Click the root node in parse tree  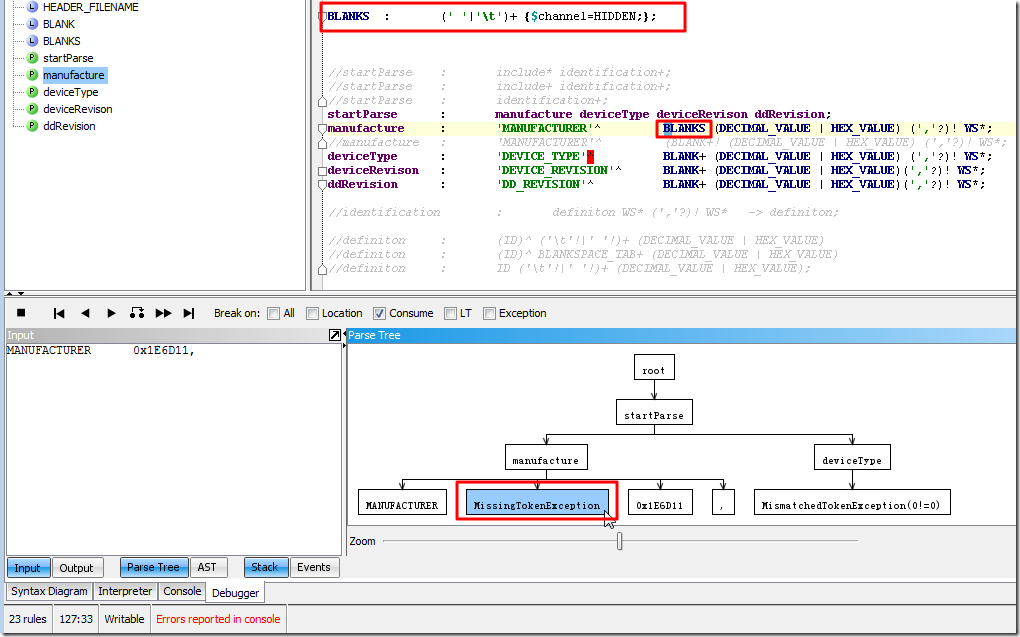coord(654,367)
